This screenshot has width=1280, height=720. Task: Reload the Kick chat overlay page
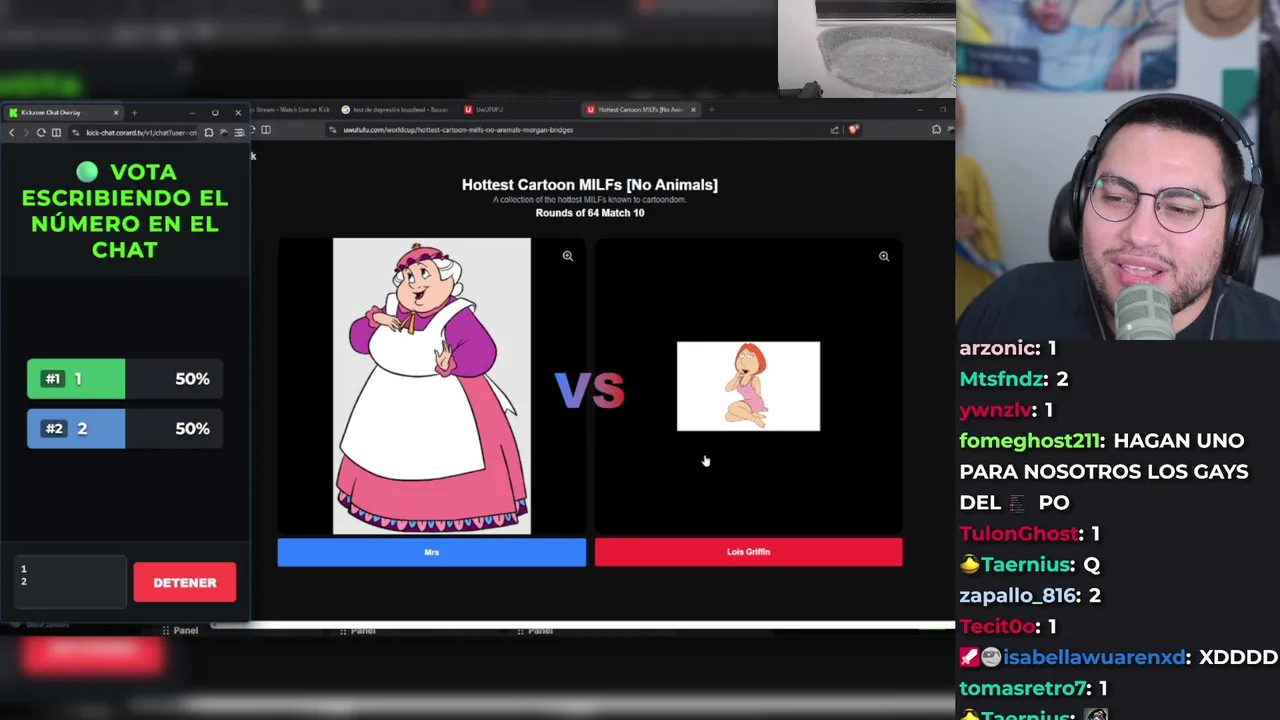[41, 132]
